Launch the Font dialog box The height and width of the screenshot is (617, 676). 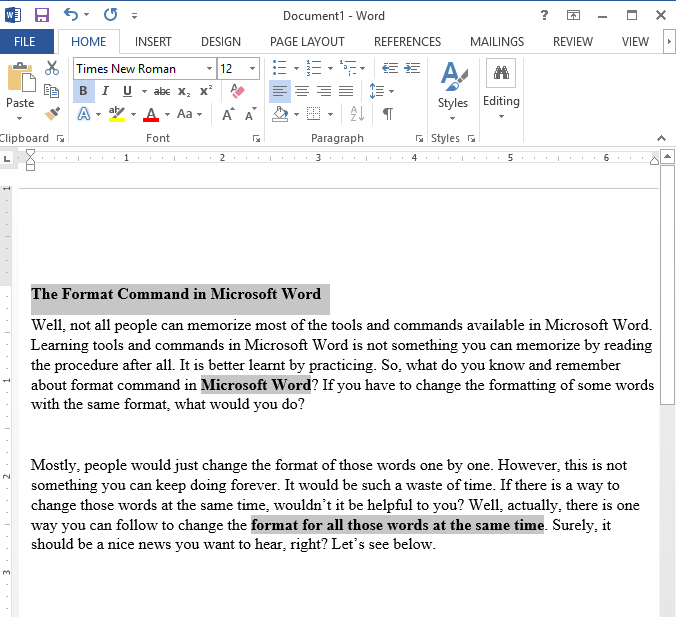[x=257, y=138]
